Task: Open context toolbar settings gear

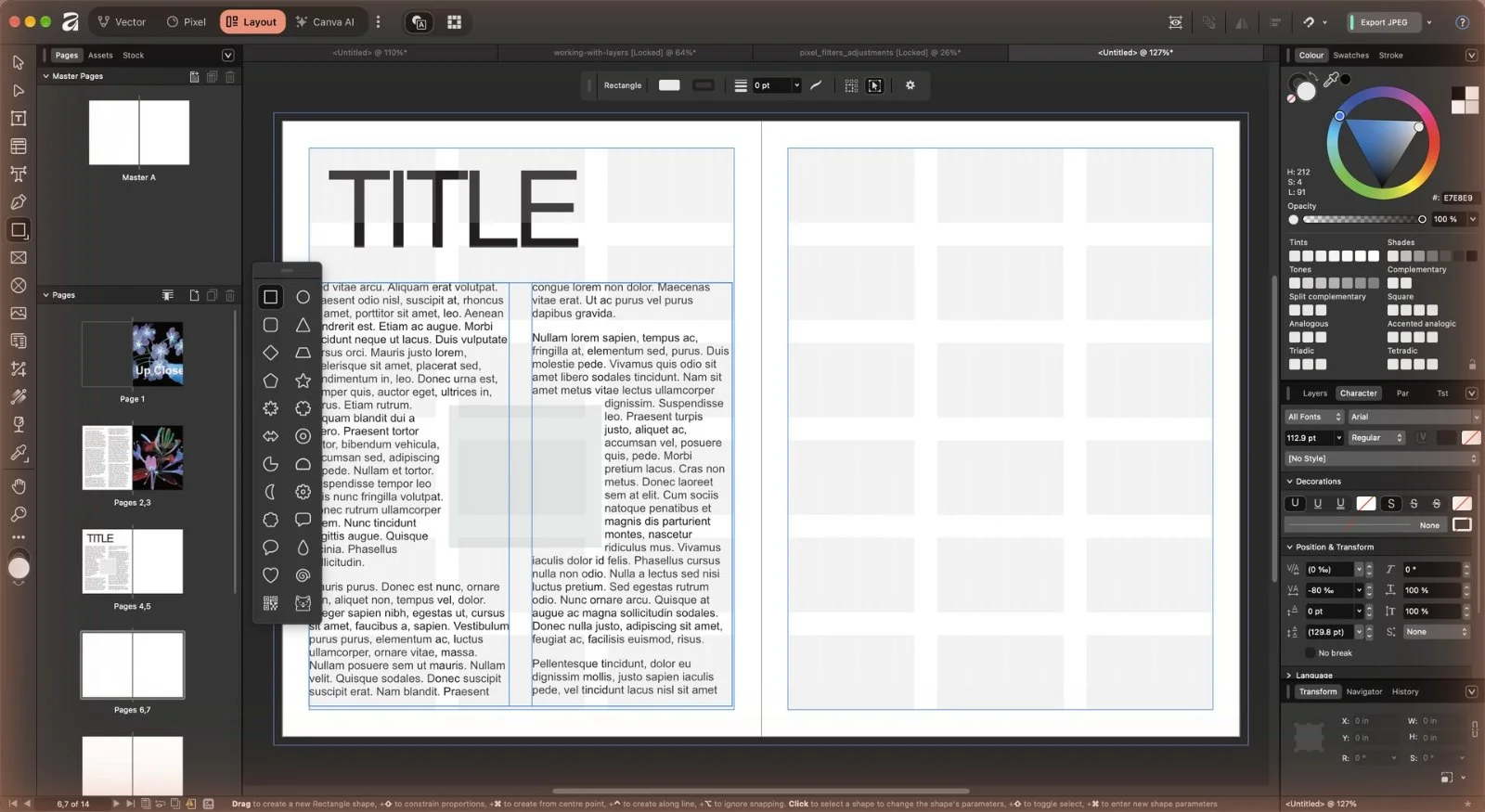Action: point(910,85)
